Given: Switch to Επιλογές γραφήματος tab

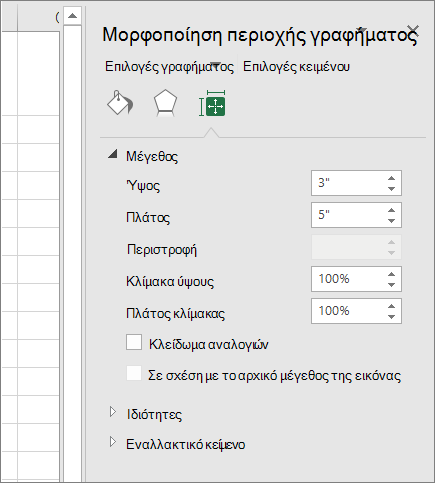Looking at the screenshot, I should pos(169,66).
